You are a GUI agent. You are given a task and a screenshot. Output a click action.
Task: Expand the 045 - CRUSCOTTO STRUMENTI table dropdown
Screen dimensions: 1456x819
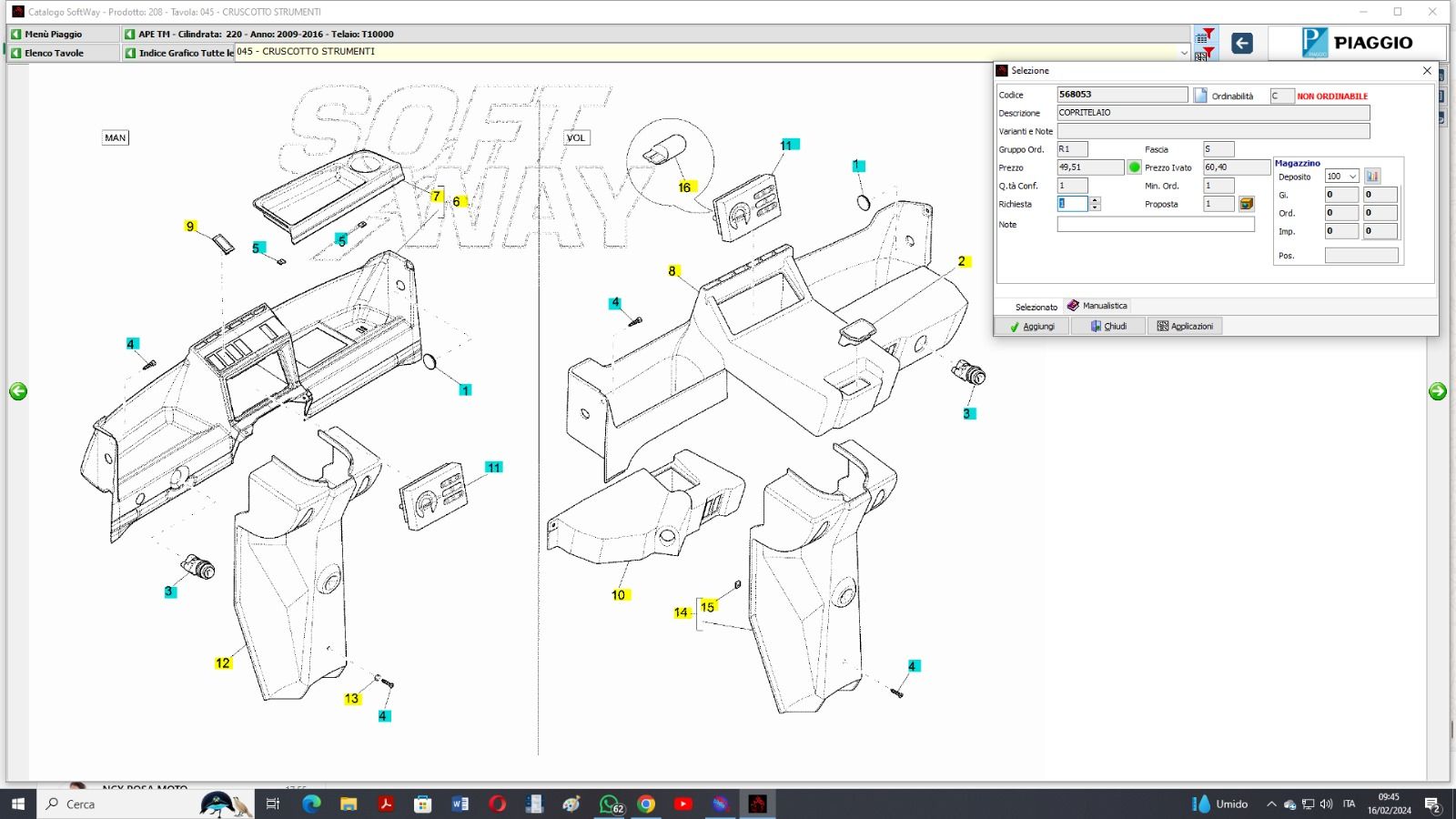1183,53
